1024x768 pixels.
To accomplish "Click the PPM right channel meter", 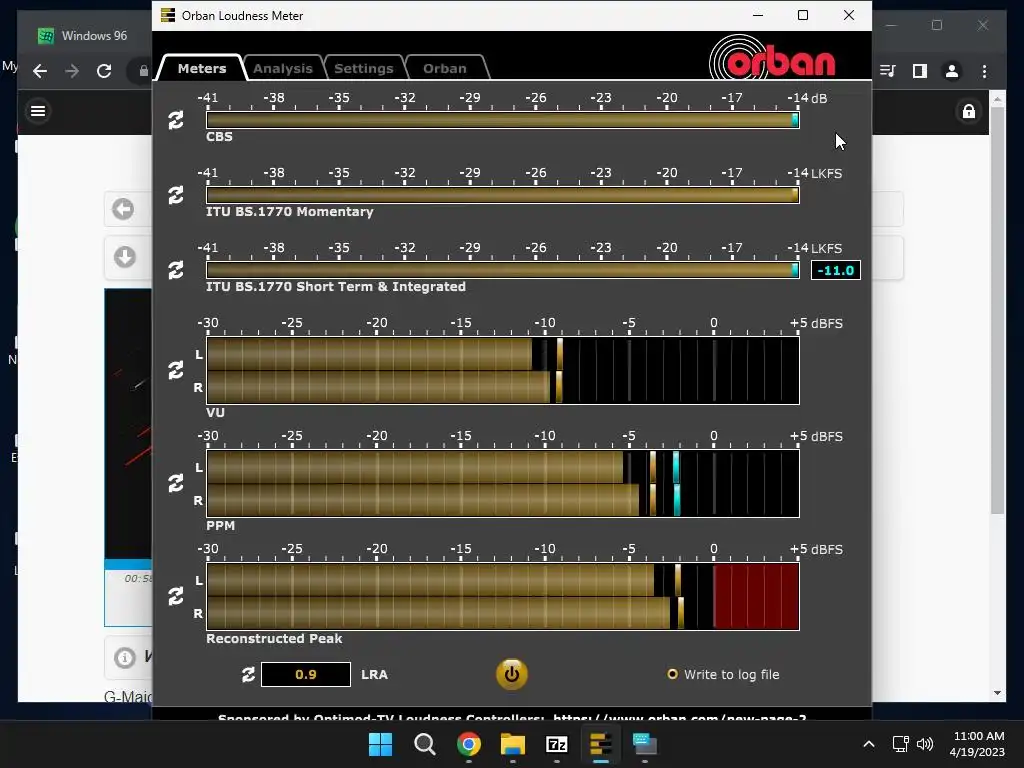I will coord(503,500).
